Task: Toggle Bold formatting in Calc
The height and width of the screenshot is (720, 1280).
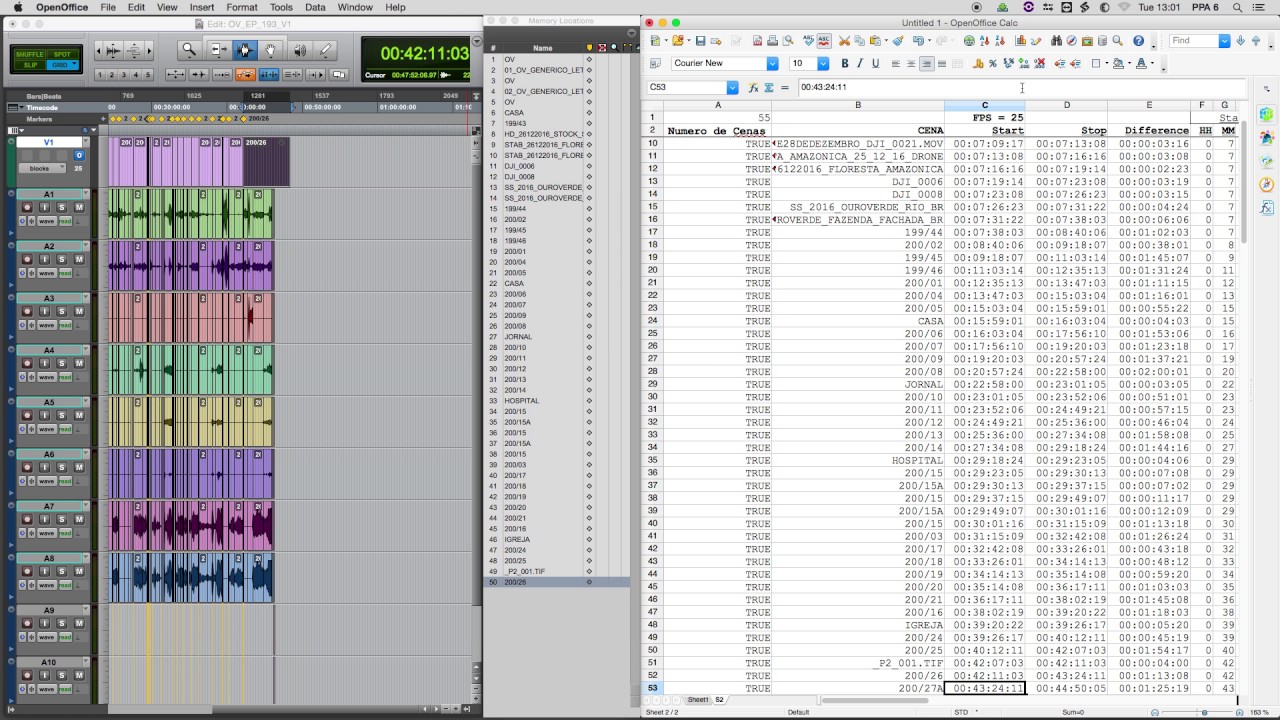Action: [845, 63]
